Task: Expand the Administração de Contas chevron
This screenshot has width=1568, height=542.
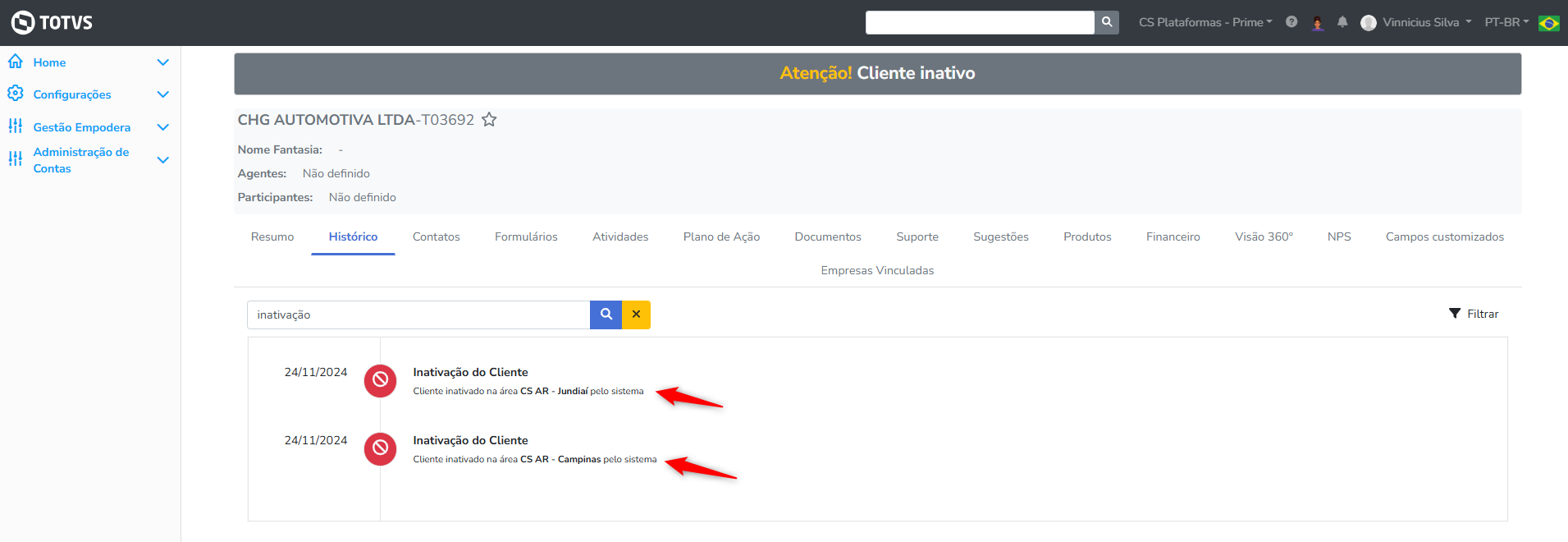Action: 162,160
